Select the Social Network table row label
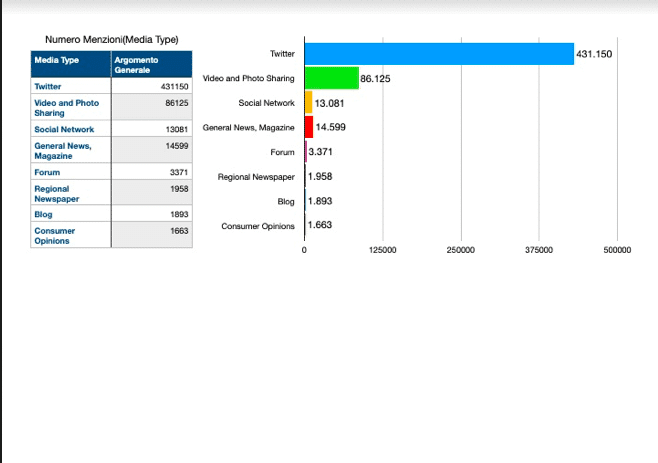The width and height of the screenshot is (658, 463). 64,129
